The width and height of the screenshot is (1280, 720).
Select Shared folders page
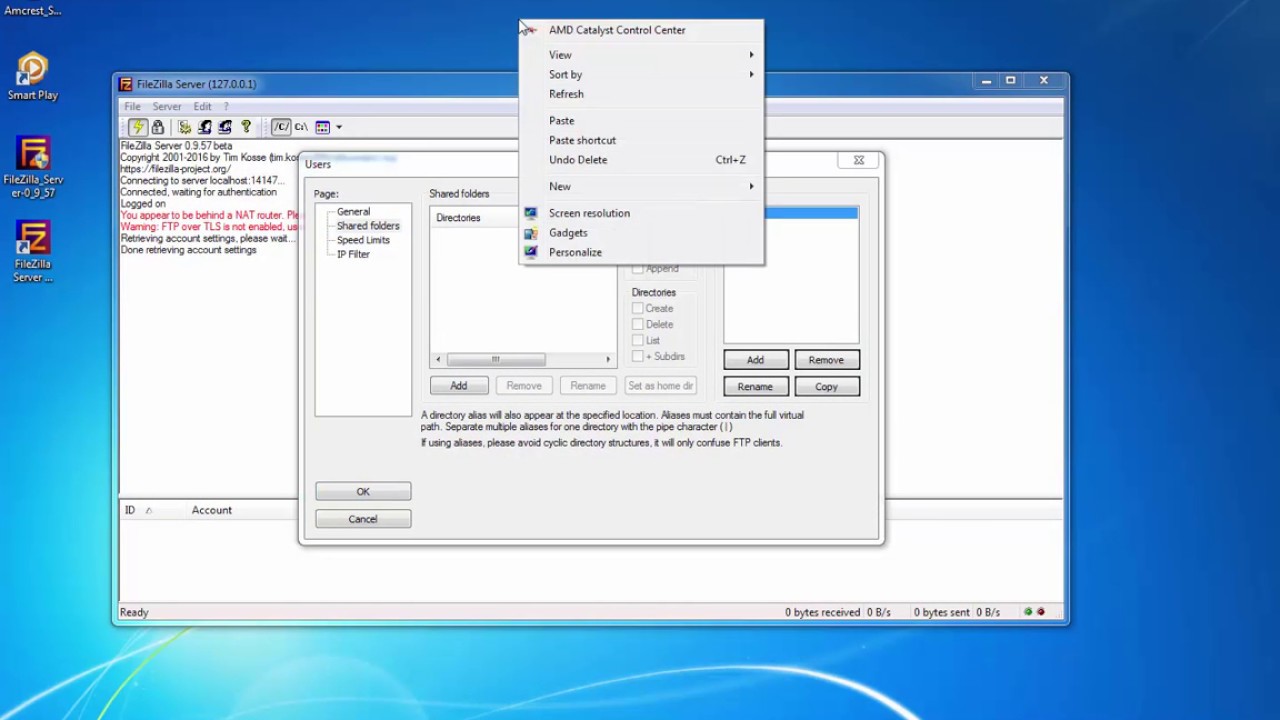pyautogui.click(x=368, y=226)
